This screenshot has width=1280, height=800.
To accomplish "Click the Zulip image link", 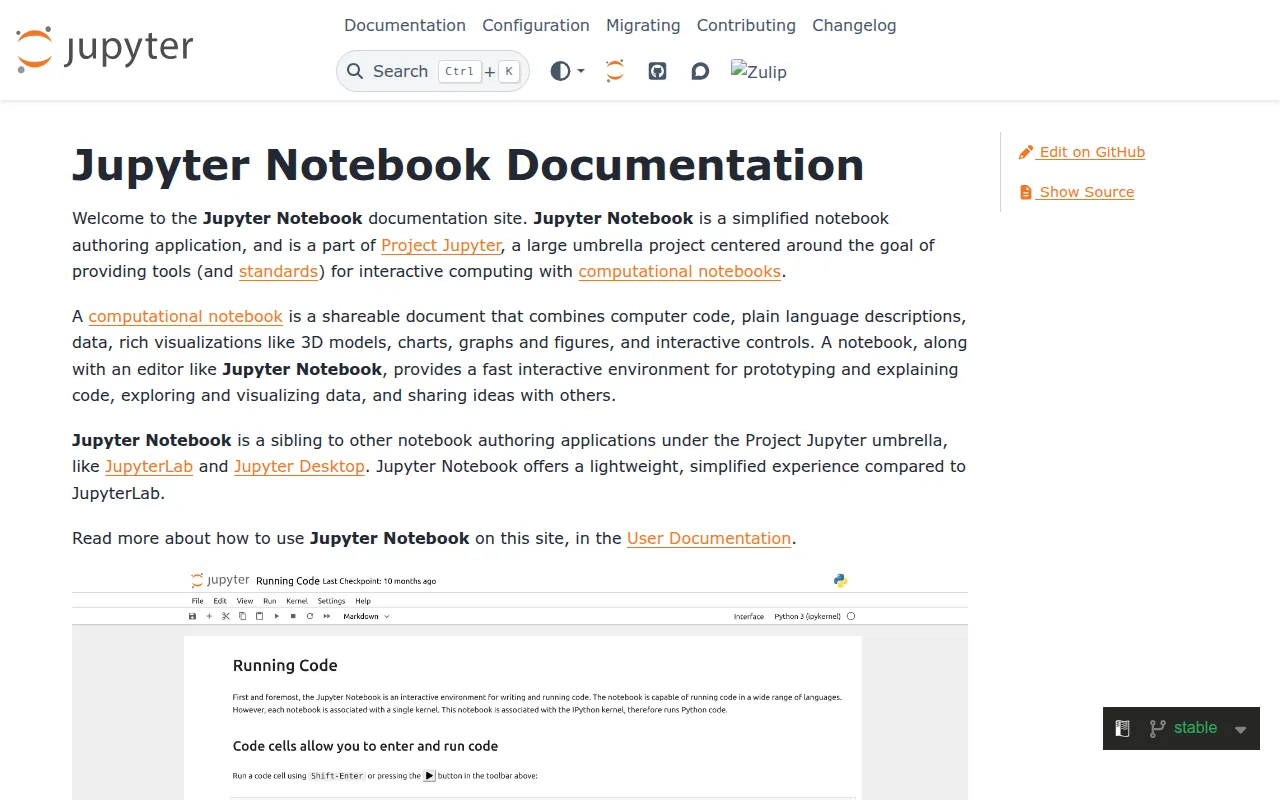I will click(759, 71).
